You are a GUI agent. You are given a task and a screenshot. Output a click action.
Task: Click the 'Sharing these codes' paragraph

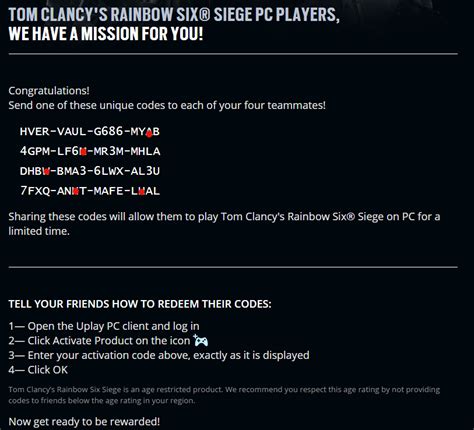[224, 224]
